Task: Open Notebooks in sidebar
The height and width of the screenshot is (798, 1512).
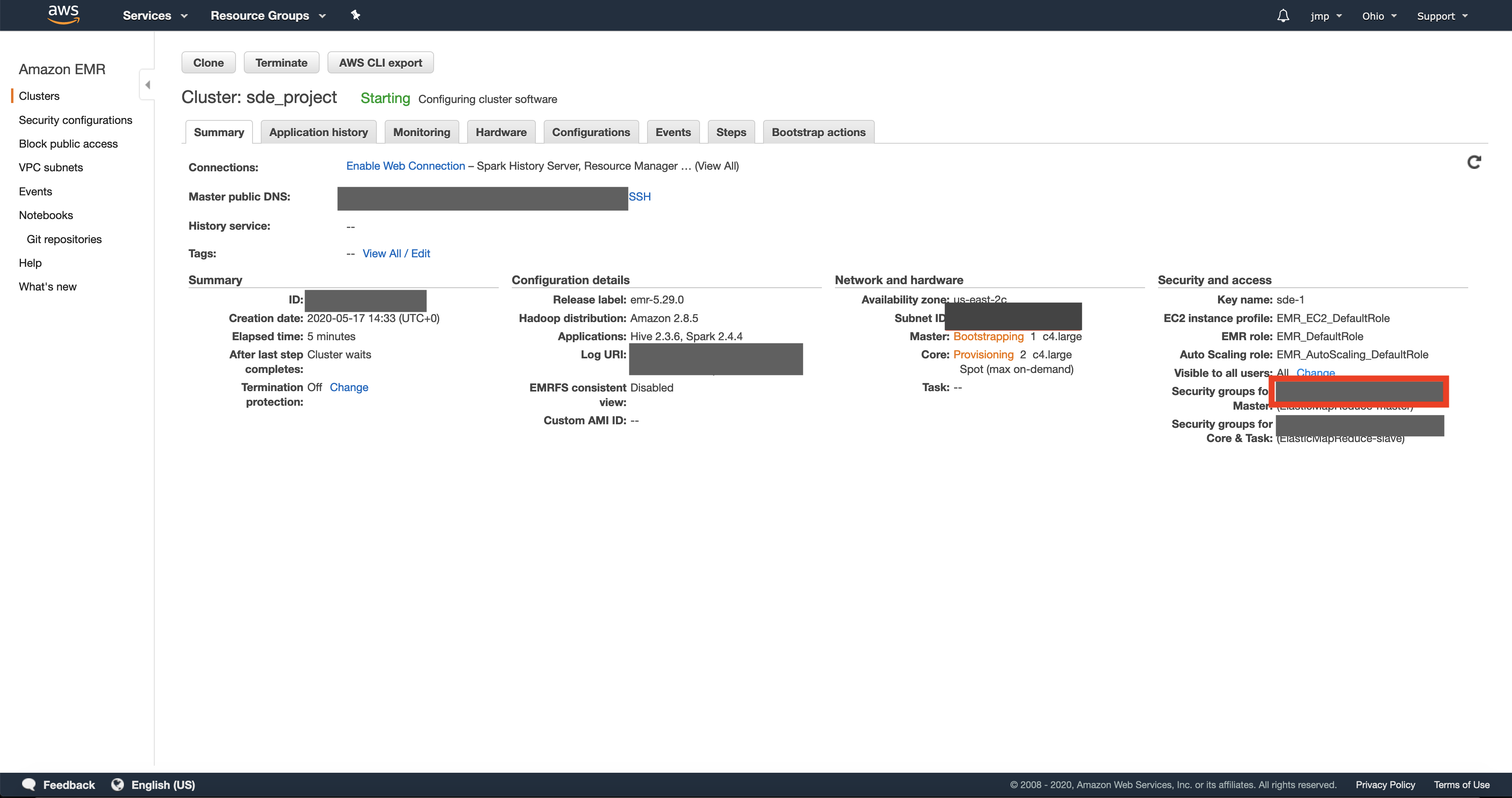Action: pyautogui.click(x=46, y=215)
